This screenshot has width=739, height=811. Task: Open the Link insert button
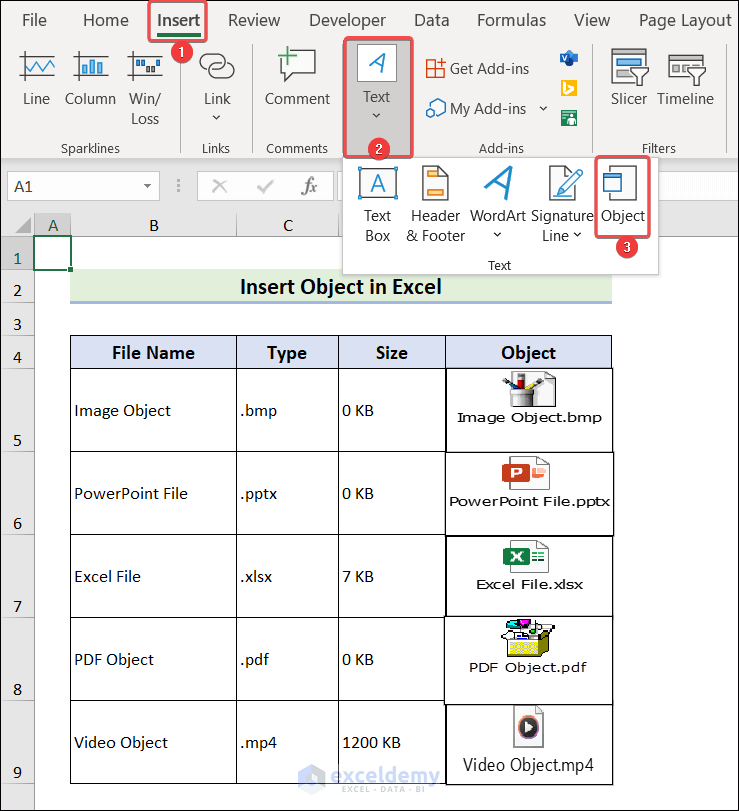[217, 85]
